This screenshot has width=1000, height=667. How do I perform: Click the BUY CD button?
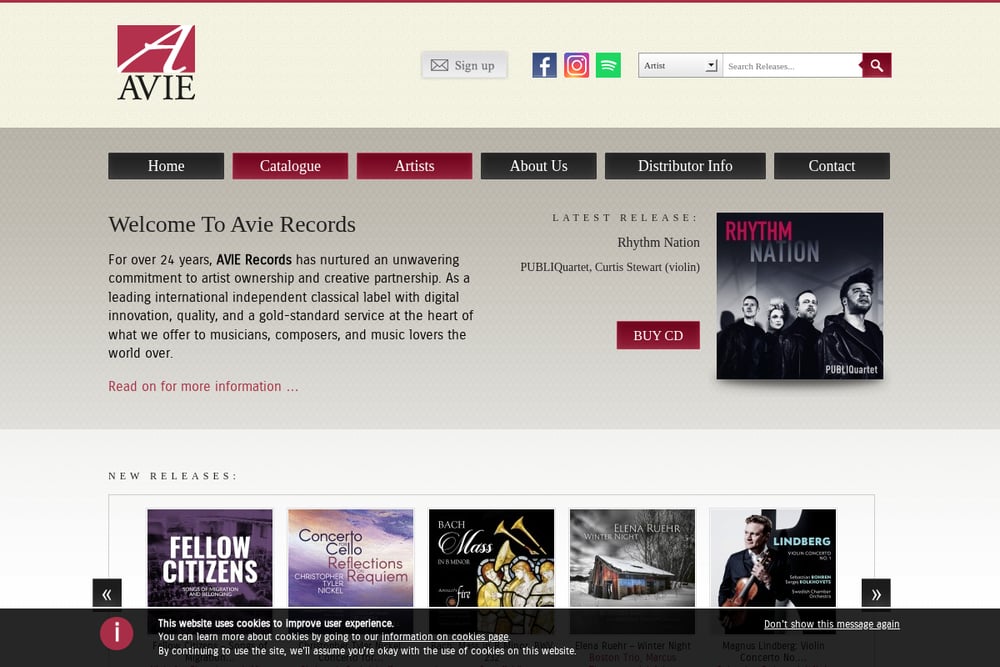click(658, 335)
